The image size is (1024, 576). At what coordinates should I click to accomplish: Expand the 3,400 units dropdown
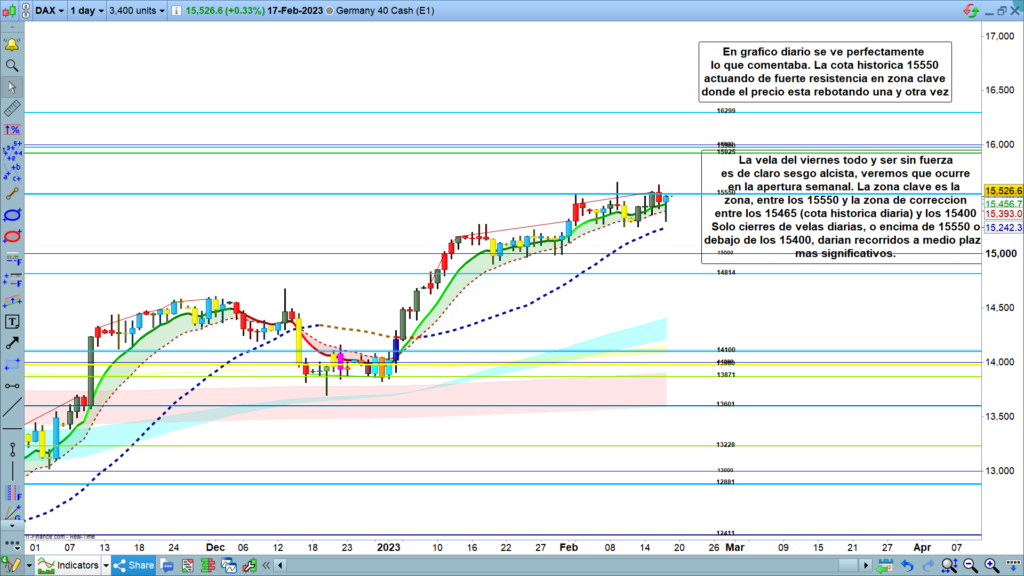pos(136,10)
